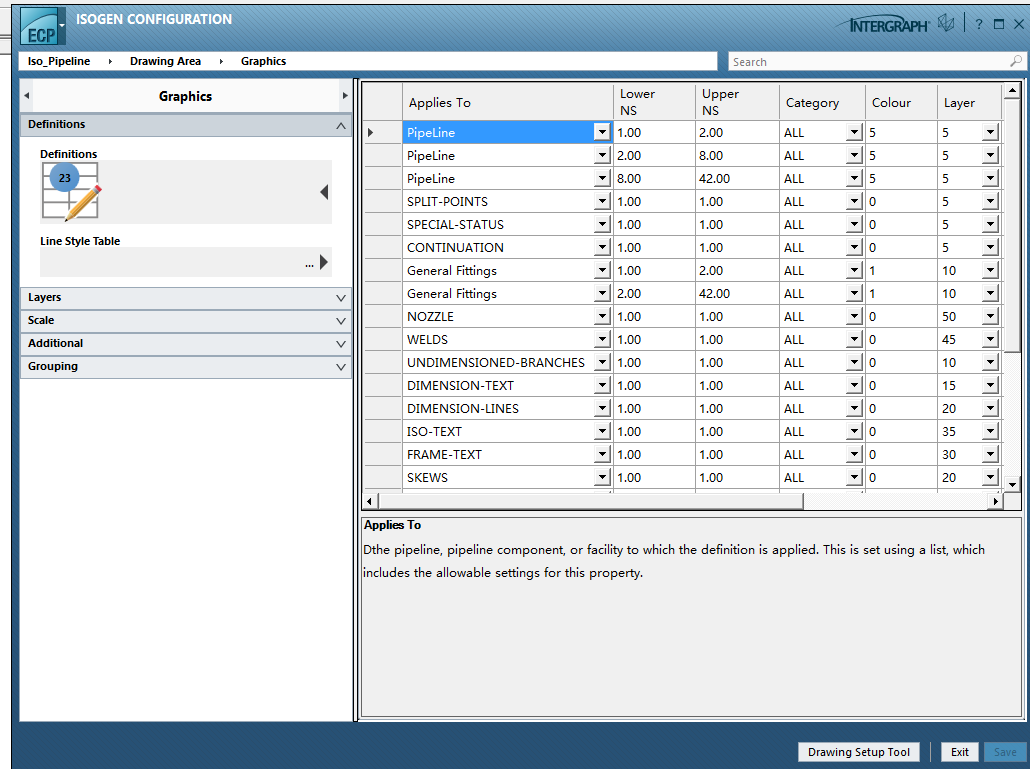Screen dimensions: 1030x769
Task: Click the search magnifier icon
Action: pos(1016,61)
